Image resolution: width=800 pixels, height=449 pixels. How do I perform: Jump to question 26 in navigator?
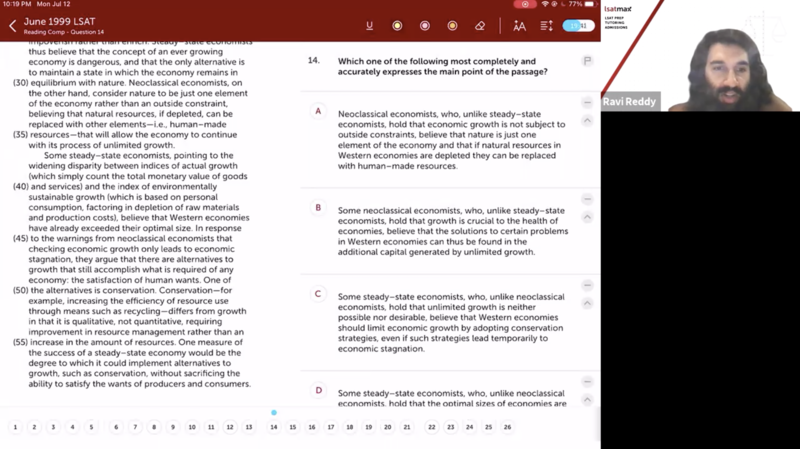(x=507, y=427)
